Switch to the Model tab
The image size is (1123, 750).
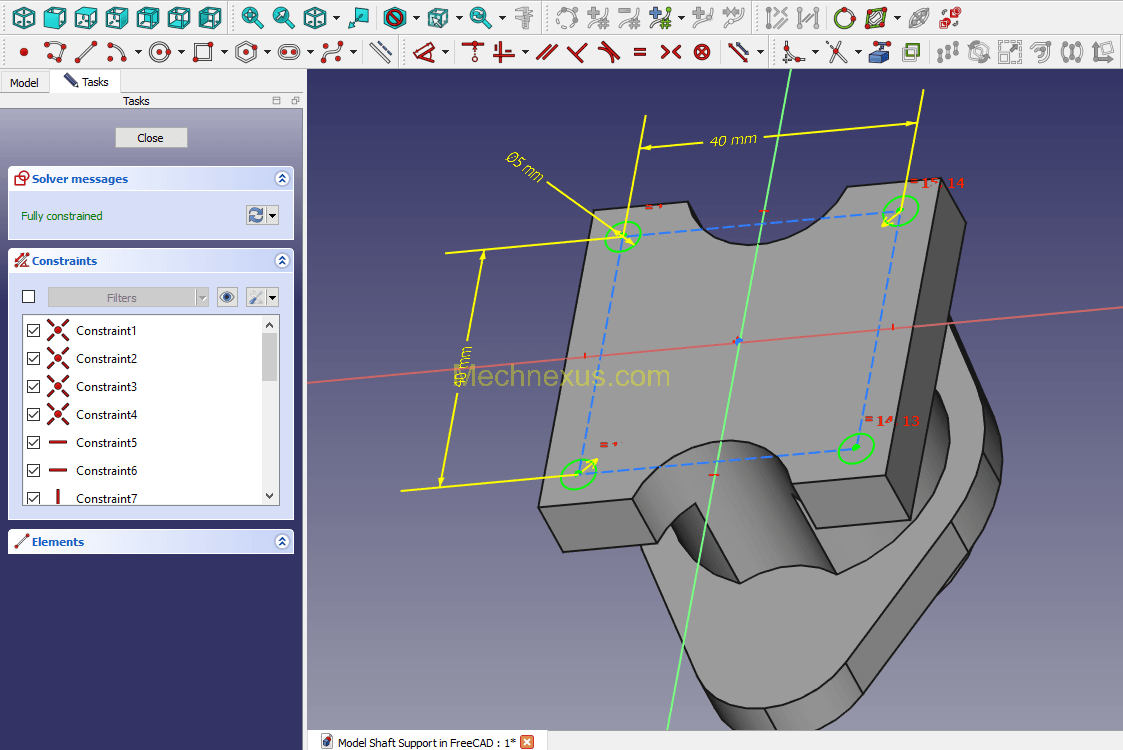click(x=25, y=82)
